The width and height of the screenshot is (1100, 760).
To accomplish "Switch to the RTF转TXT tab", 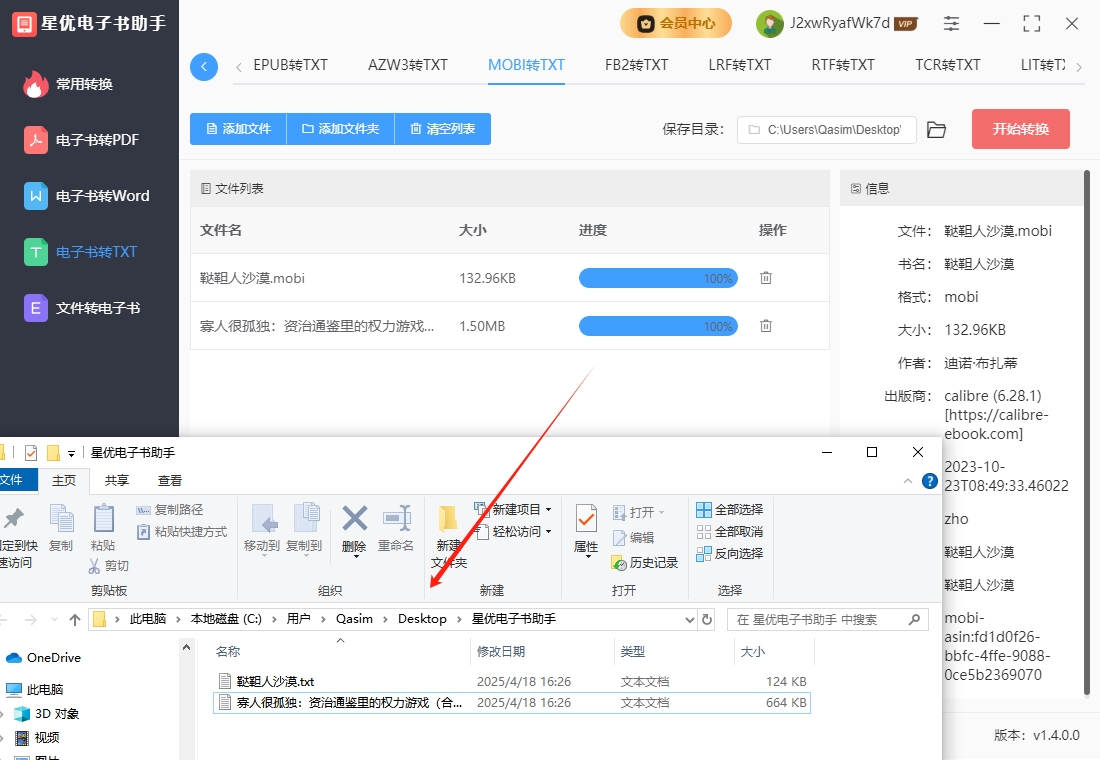I will pos(843,65).
